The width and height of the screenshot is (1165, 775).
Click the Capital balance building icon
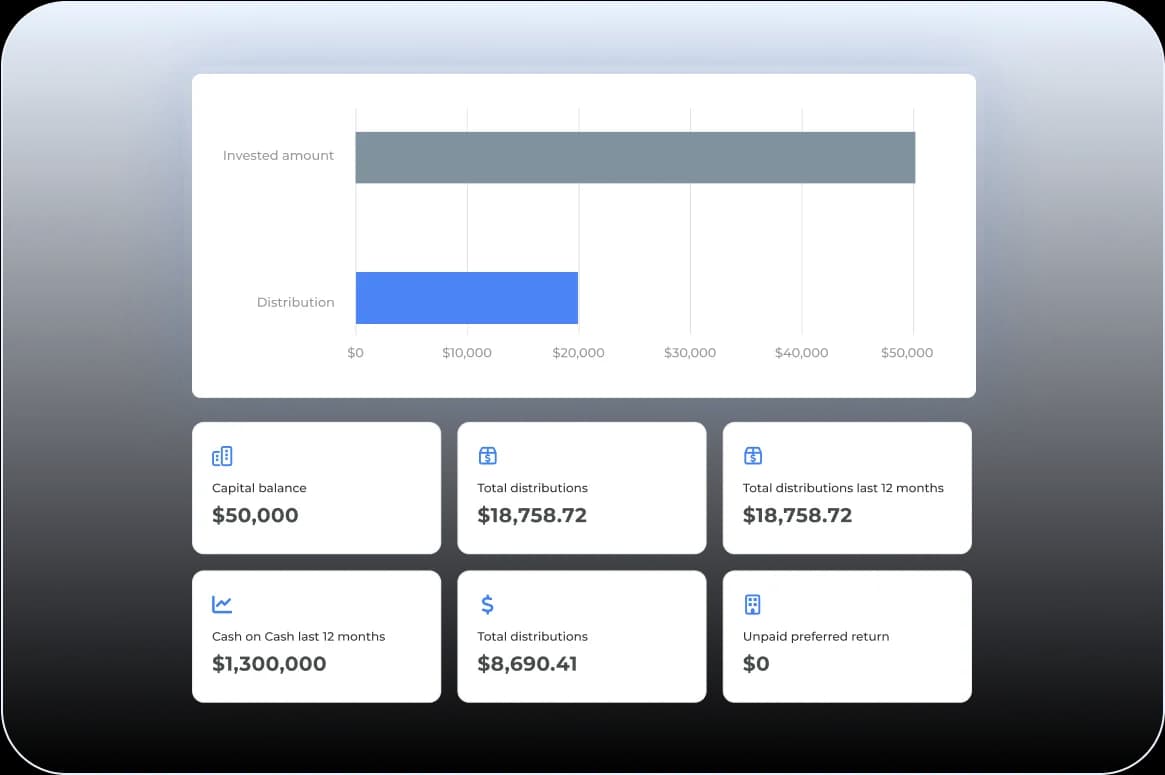(x=222, y=456)
